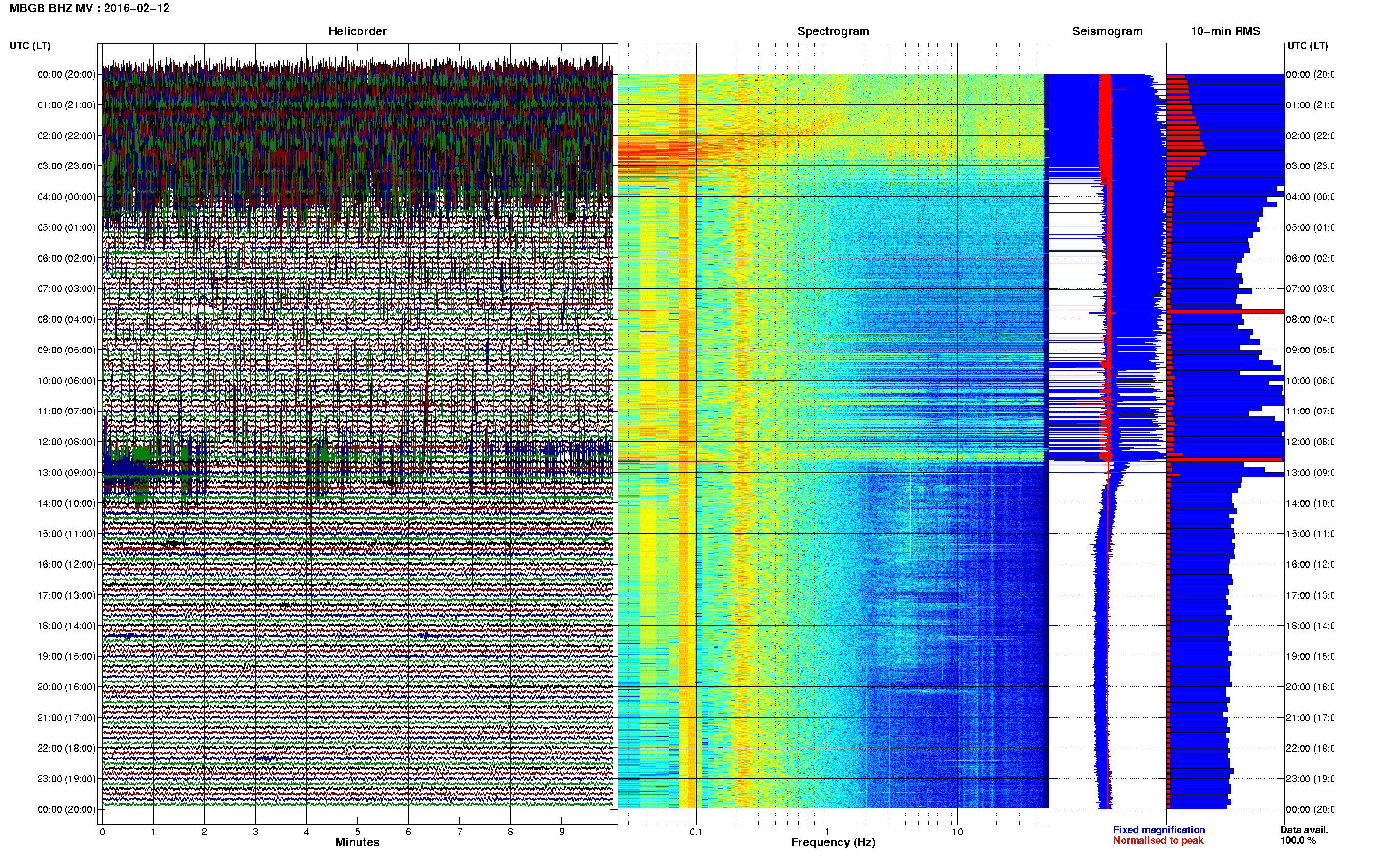Click the title text 'MBGB BHZ MV : 2016-02-12'
Image resolution: width=1389 pixels, height=868 pixels.
89,8
